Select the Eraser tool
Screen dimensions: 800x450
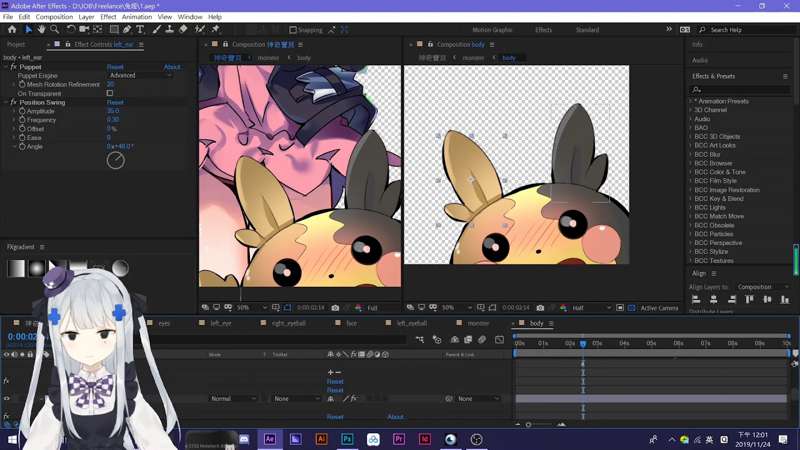coord(183,30)
